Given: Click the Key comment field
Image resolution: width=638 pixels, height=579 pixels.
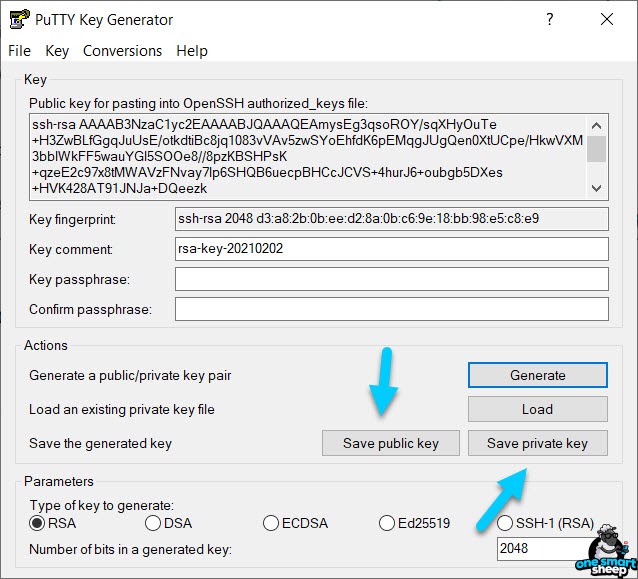Looking at the screenshot, I should point(392,249).
